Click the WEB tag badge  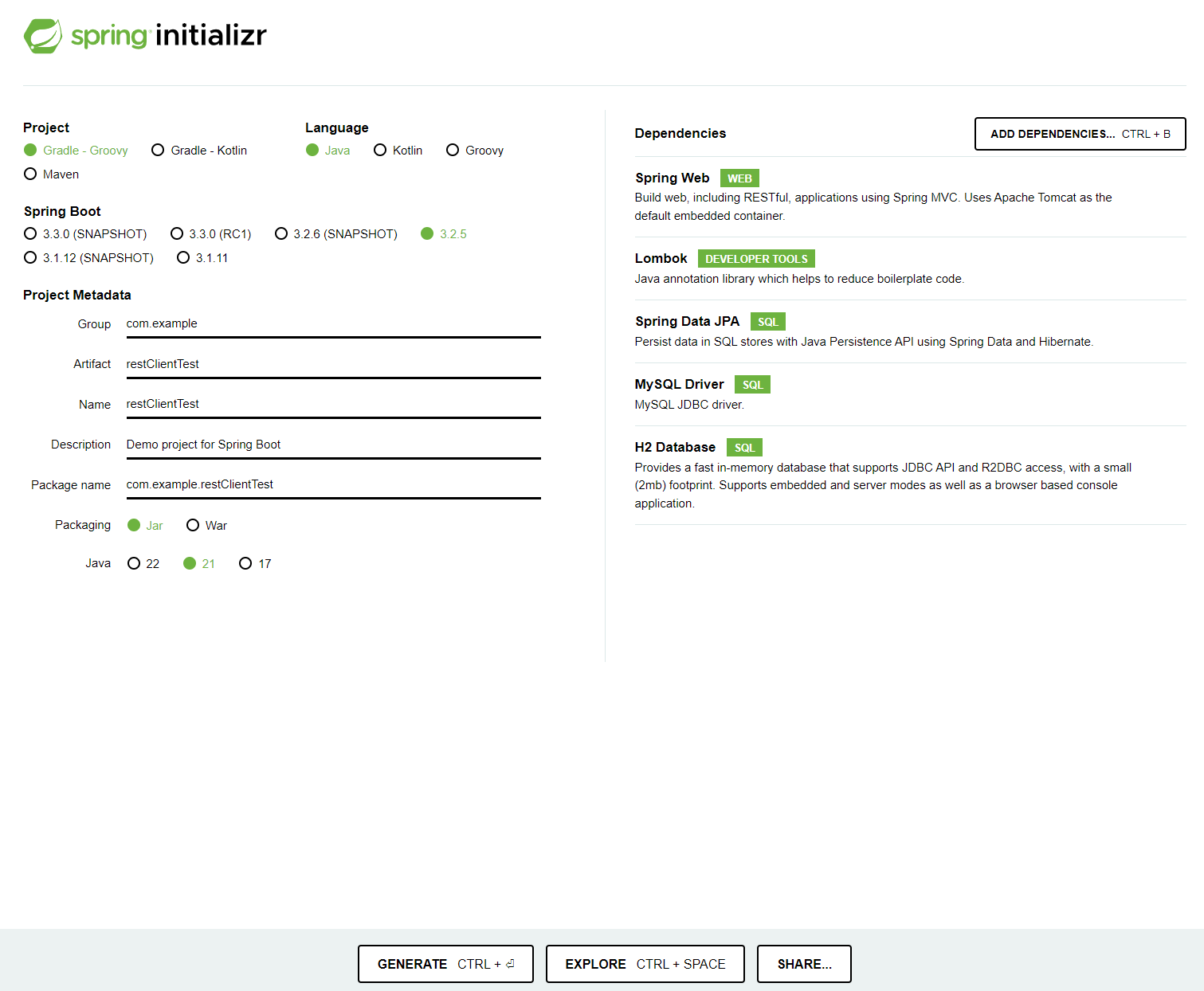pos(739,178)
